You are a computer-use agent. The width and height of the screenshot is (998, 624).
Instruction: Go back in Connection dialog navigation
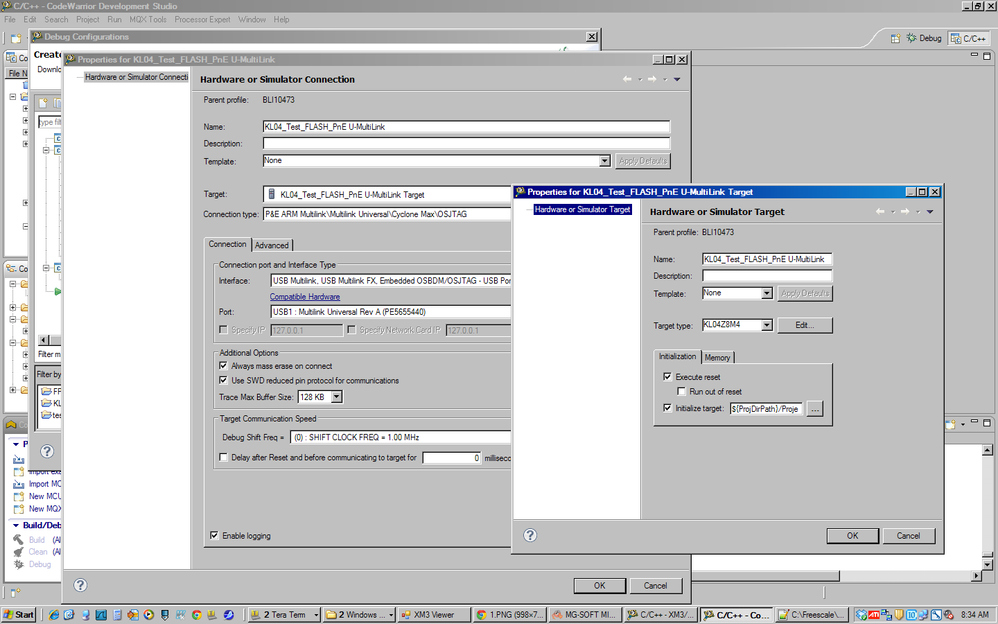pos(627,79)
